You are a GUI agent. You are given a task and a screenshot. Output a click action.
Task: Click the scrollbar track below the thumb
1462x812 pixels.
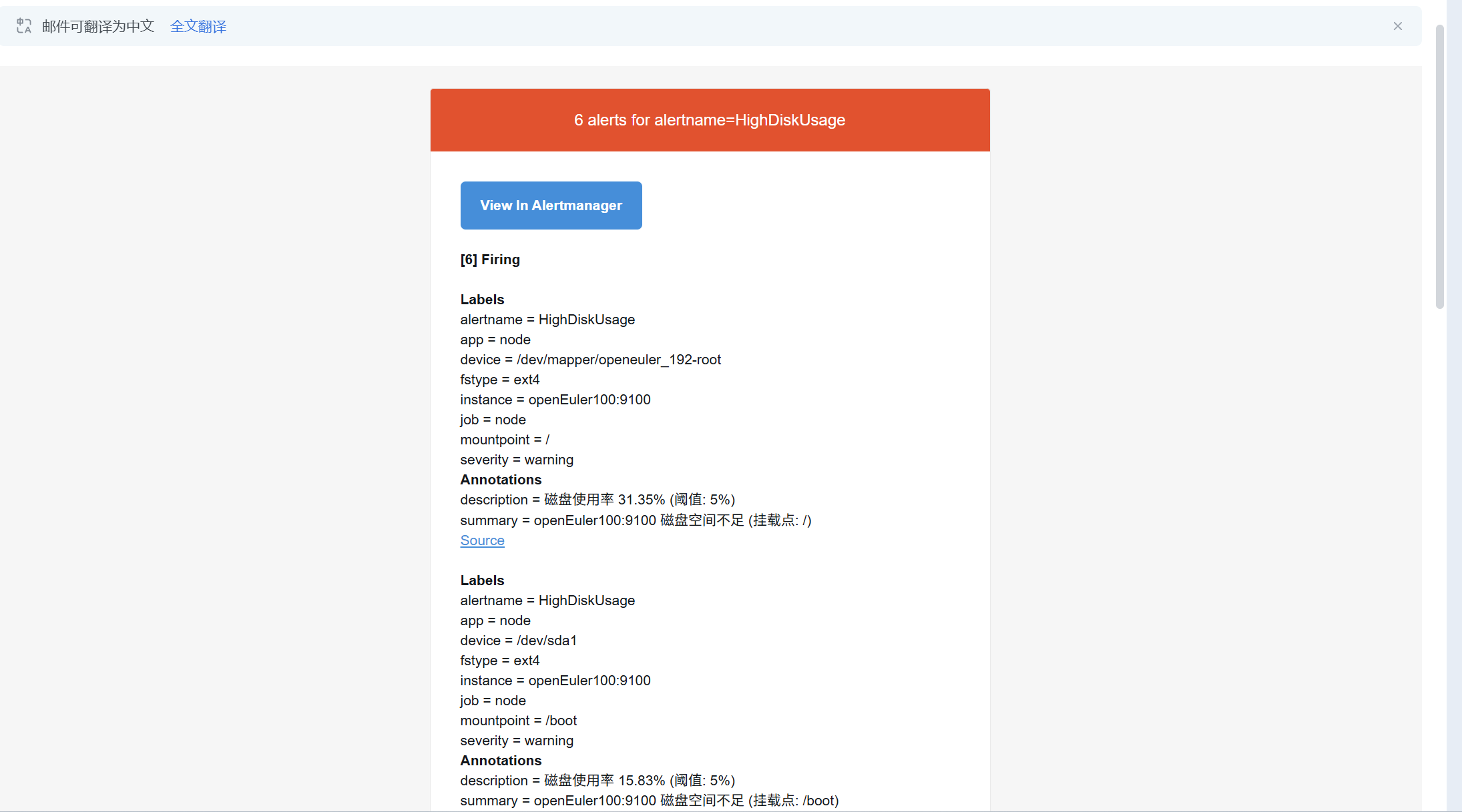pyautogui.click(x=1440, y=534)
